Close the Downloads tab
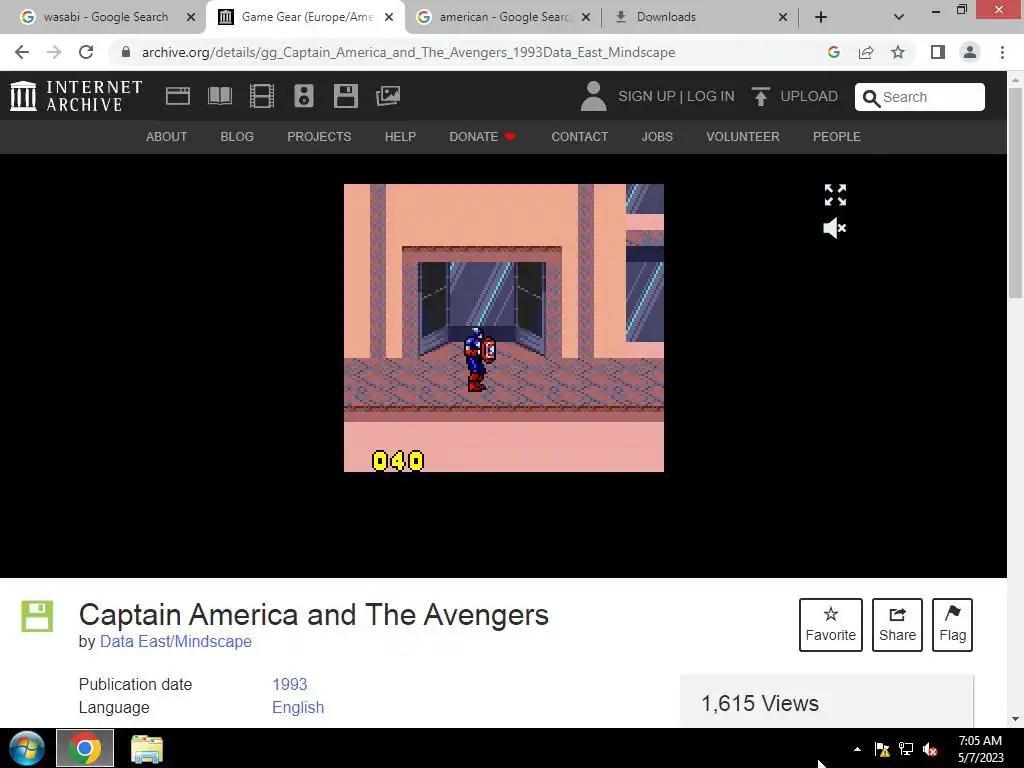The height and width of the screenshot is (768, 1024). pos(782,17)
